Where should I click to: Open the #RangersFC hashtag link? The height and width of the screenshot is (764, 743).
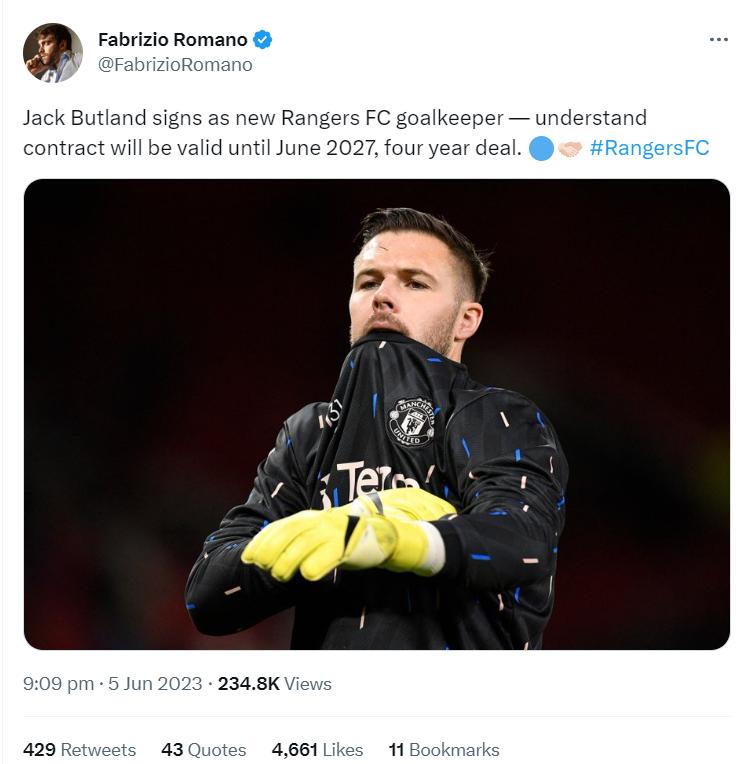(x=649, y=148)
